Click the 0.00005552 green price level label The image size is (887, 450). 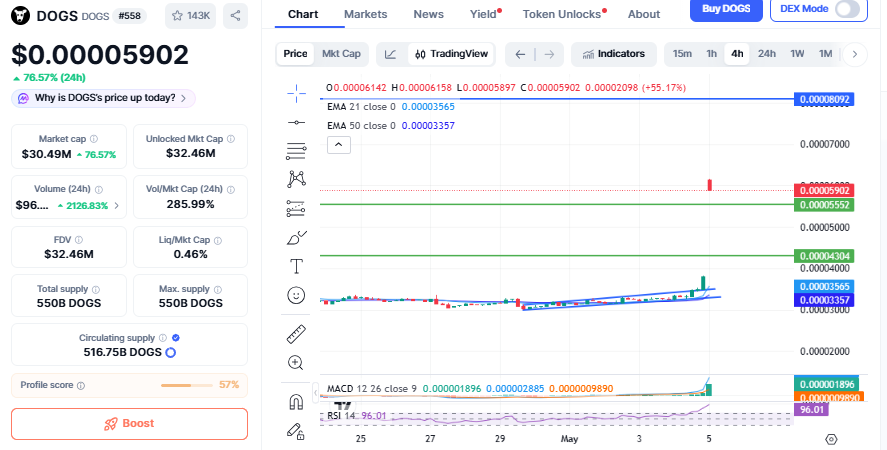(824, 205)
